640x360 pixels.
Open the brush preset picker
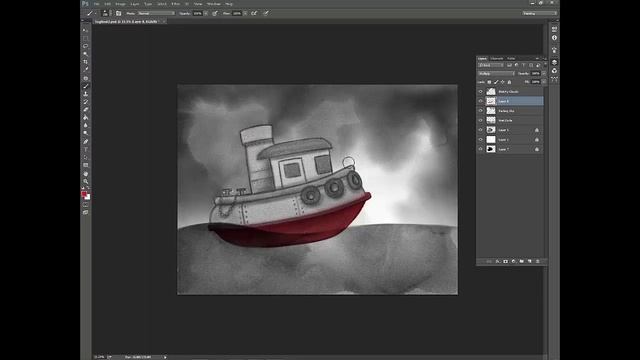[x=106, y=13]
